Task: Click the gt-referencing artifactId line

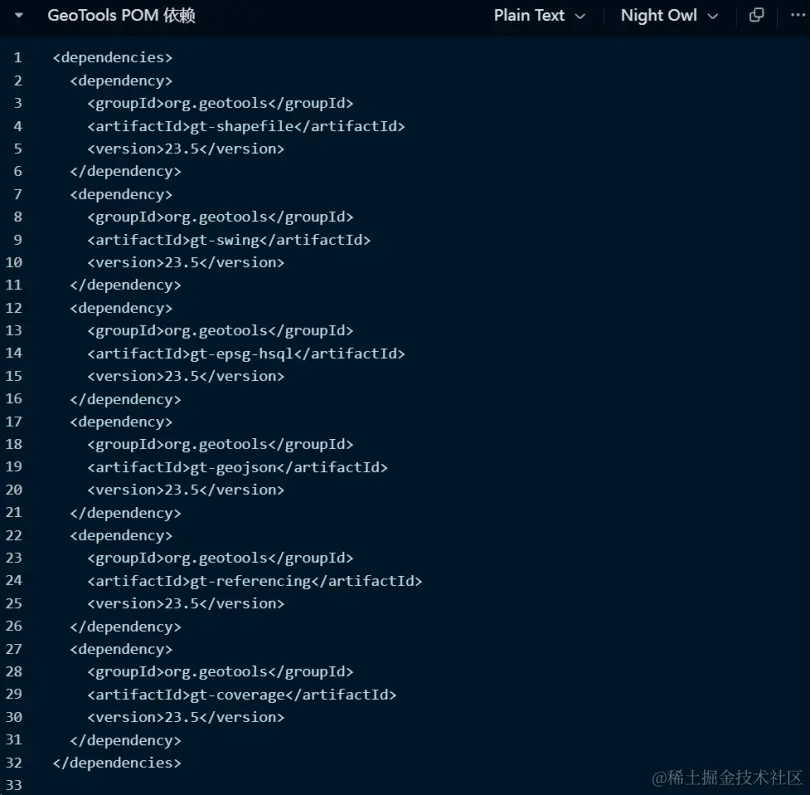Action: click(255, 581)
